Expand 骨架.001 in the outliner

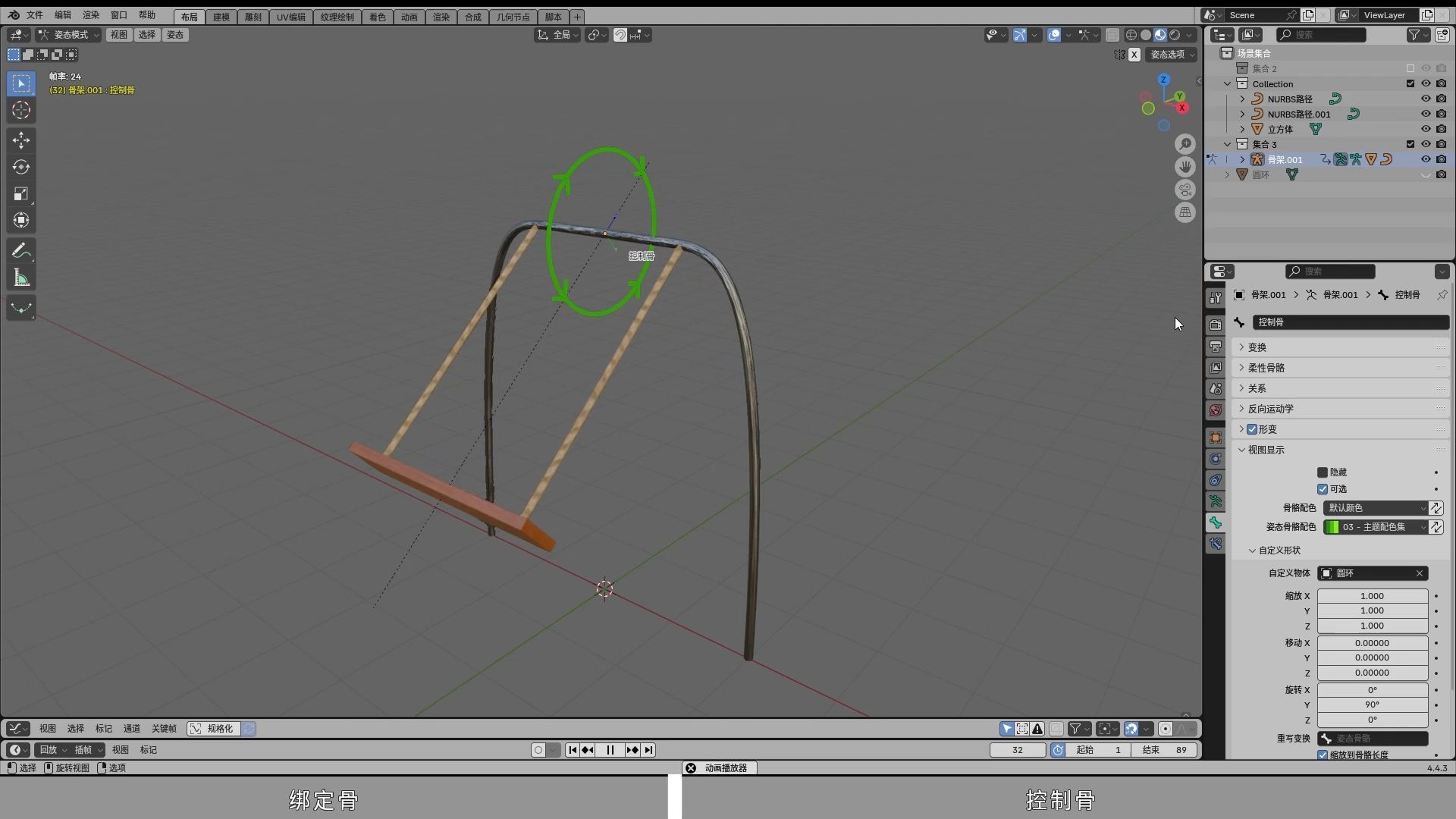coord(1241,159)
